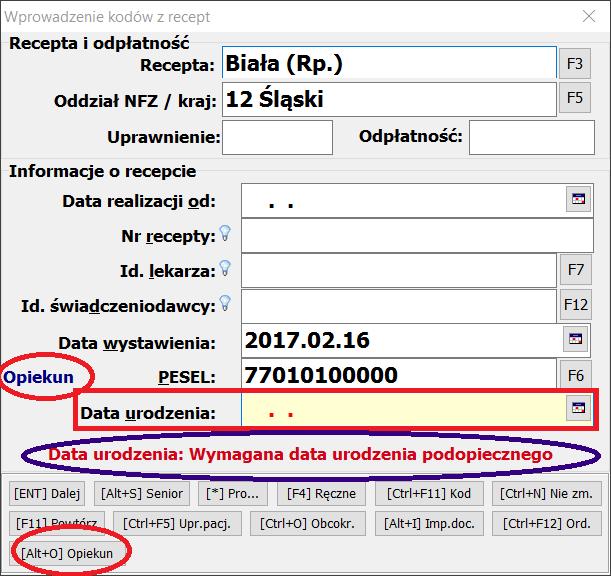Click the [Alt+S] Senior button
The image size is (611, 576).
(142, 494)
